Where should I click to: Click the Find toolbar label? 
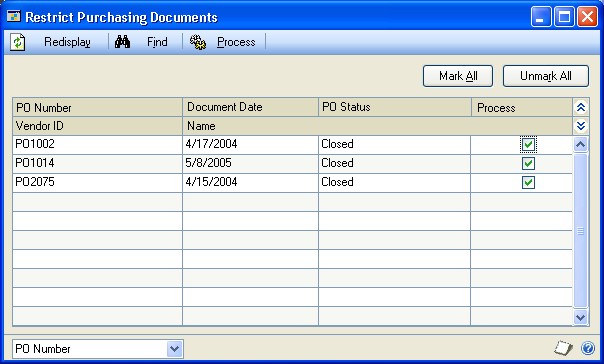[x=157, y=42]
